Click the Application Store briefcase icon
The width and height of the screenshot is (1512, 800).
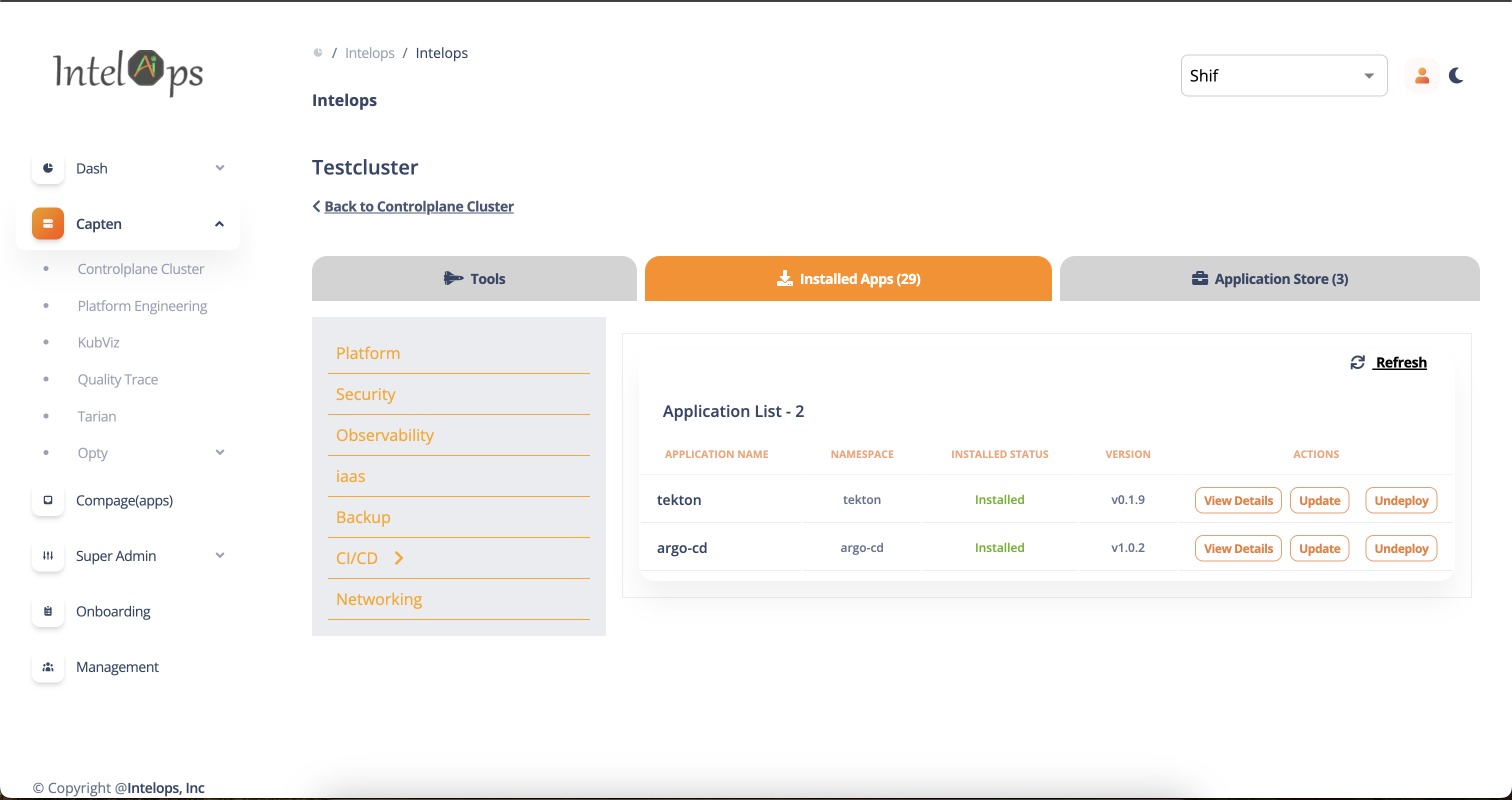[x=1199, y=278]
